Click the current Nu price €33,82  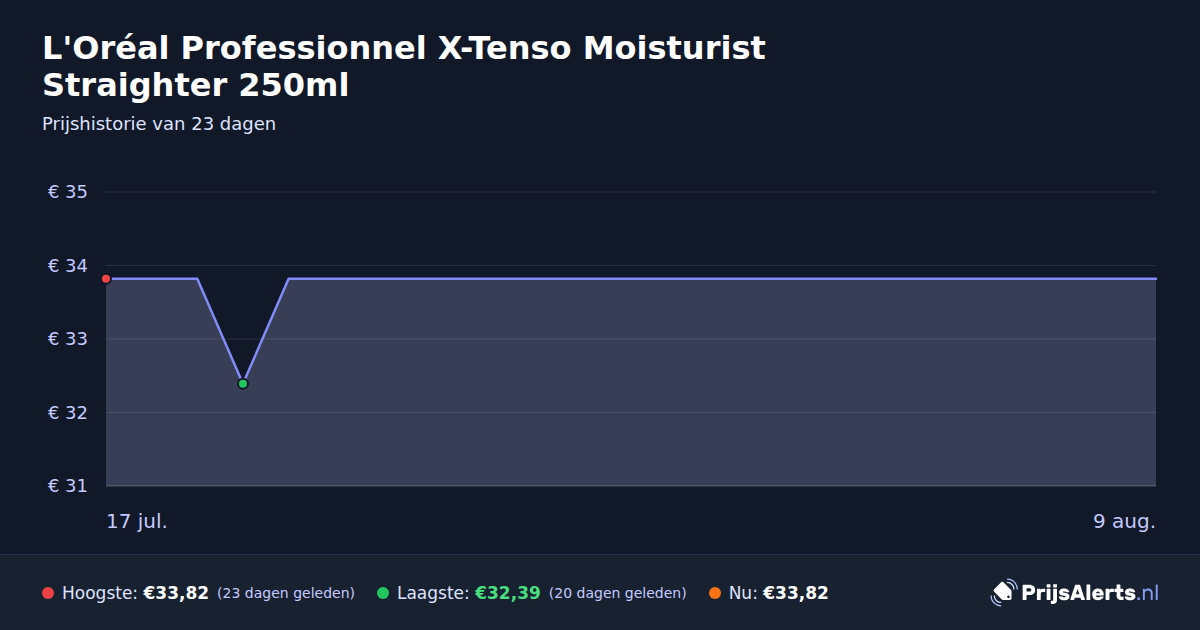796,593
